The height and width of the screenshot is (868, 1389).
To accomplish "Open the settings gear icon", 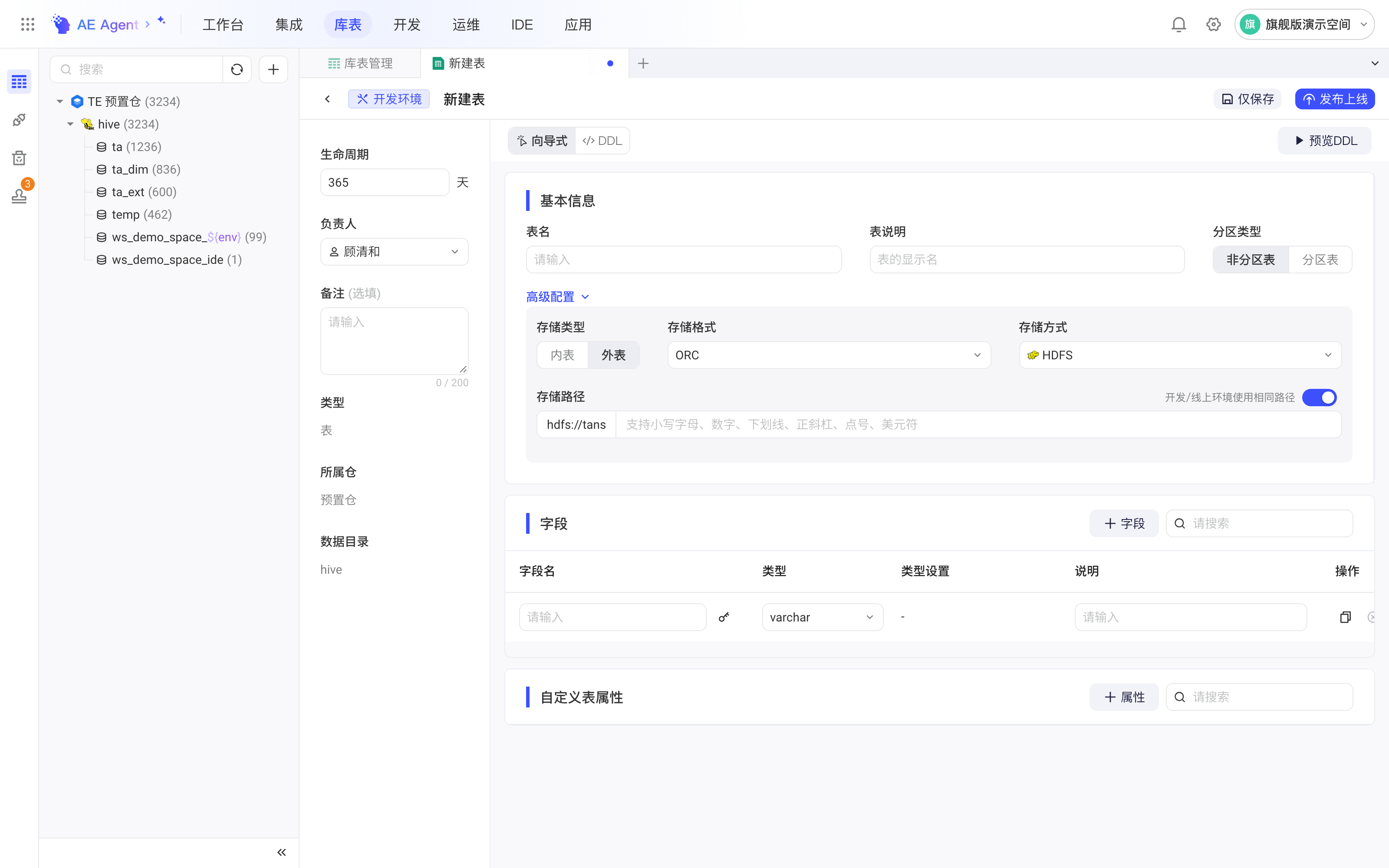I will [x=1213, y=24].
